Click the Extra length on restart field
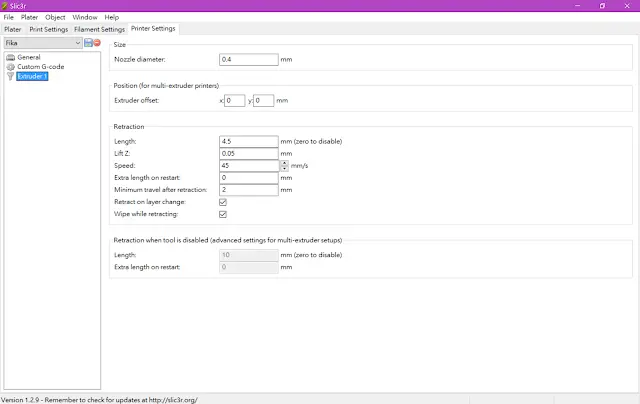640x404 pixels. (x=249, y=178)
